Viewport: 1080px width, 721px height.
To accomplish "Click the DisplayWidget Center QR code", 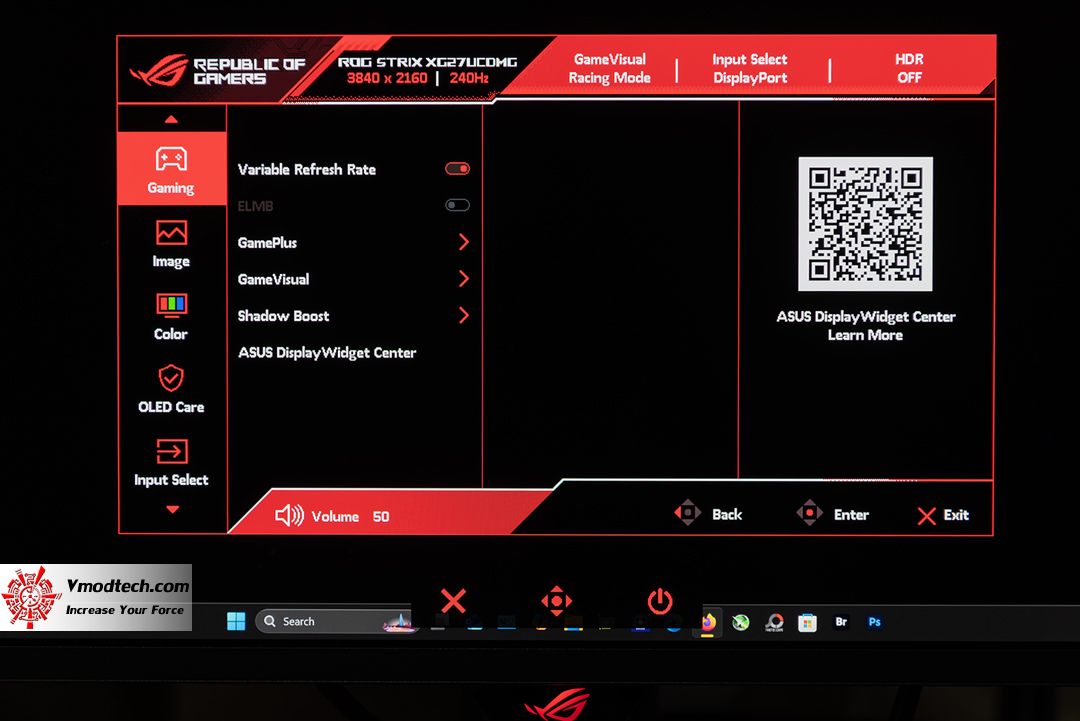I will click(x=865, y=224).
